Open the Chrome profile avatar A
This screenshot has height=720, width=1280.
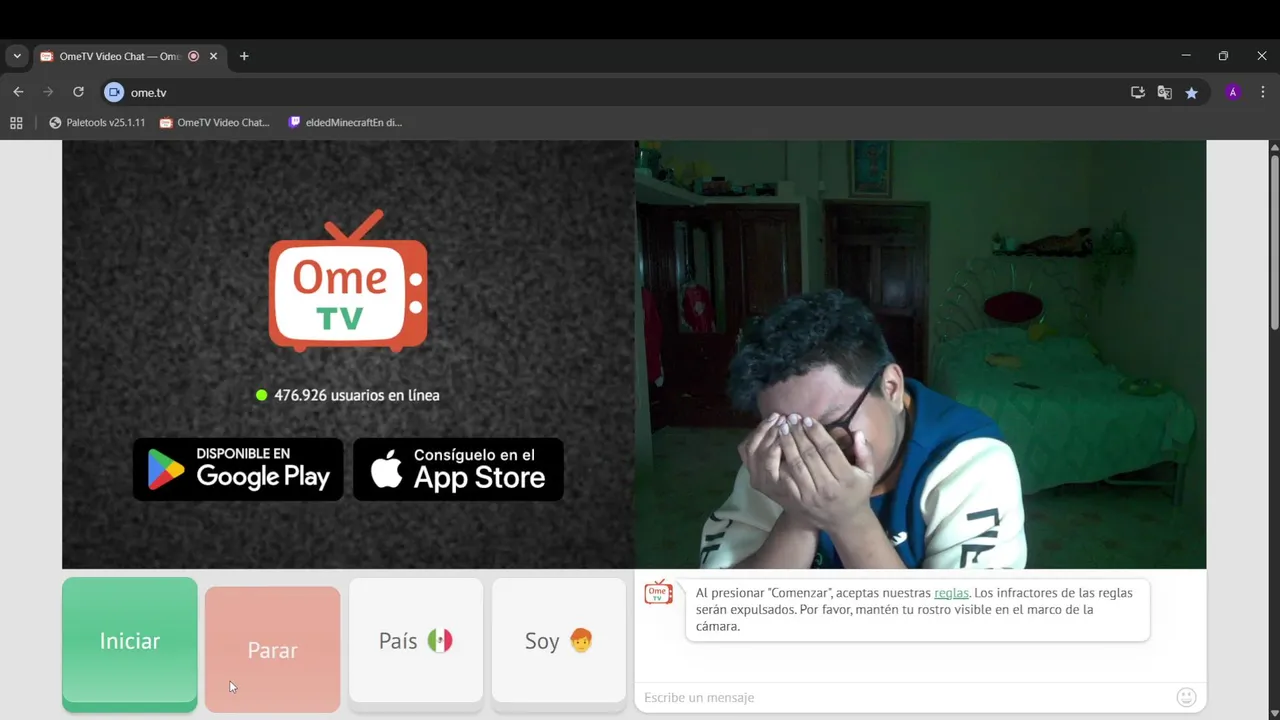click(x=1233, y=92)
